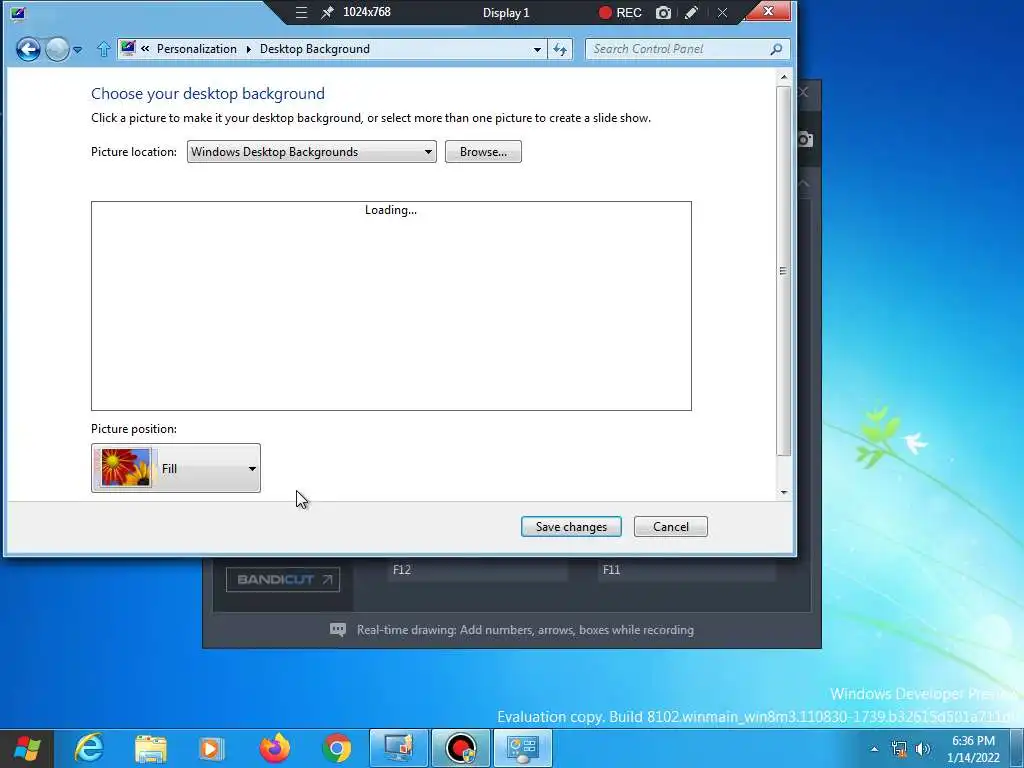The width and height of the screenshot is (1024, 768).
Task: Launch Firefox from taskbar
Action: click(274, 748)
